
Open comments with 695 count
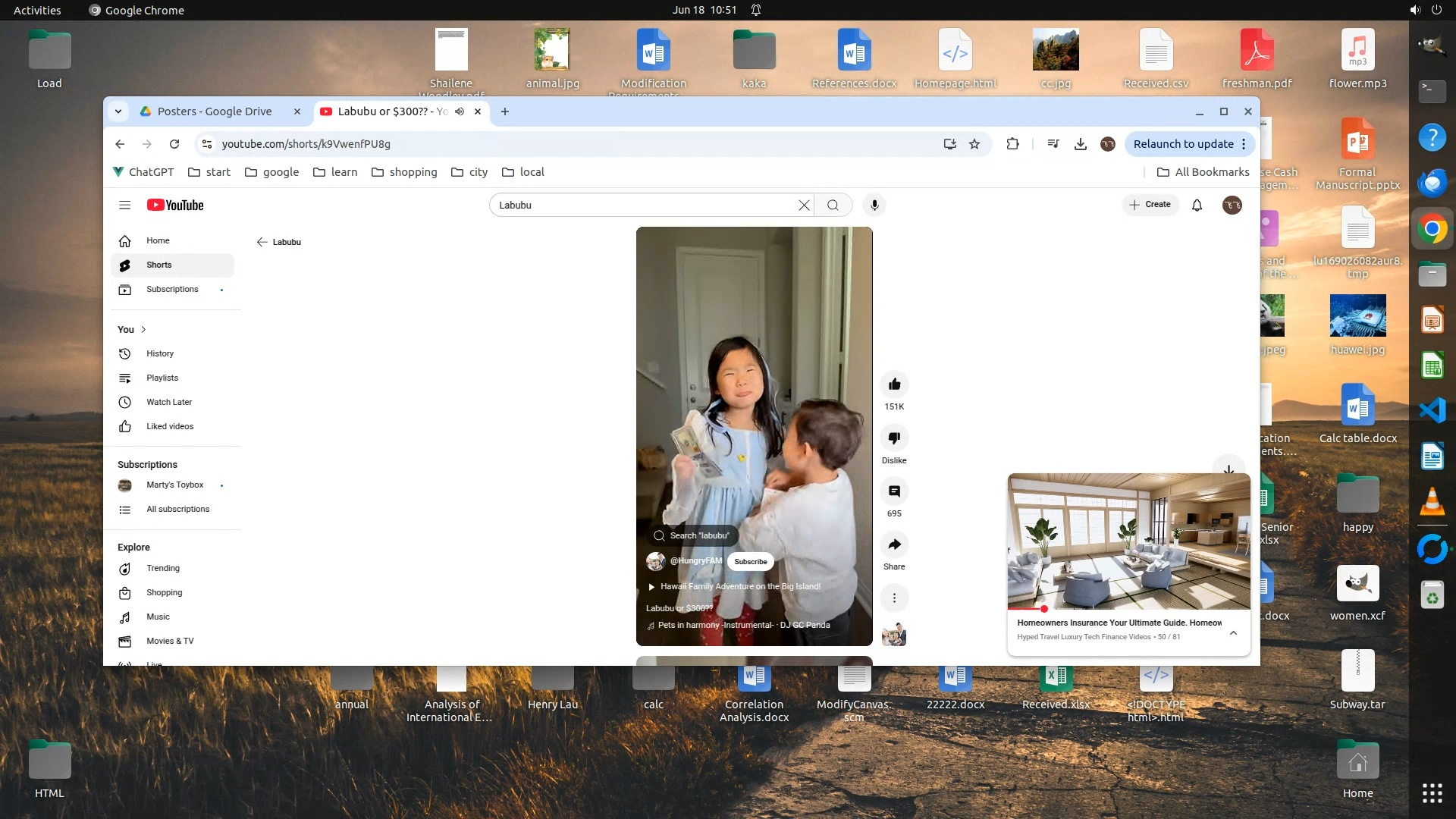click(x=894, y=491)
